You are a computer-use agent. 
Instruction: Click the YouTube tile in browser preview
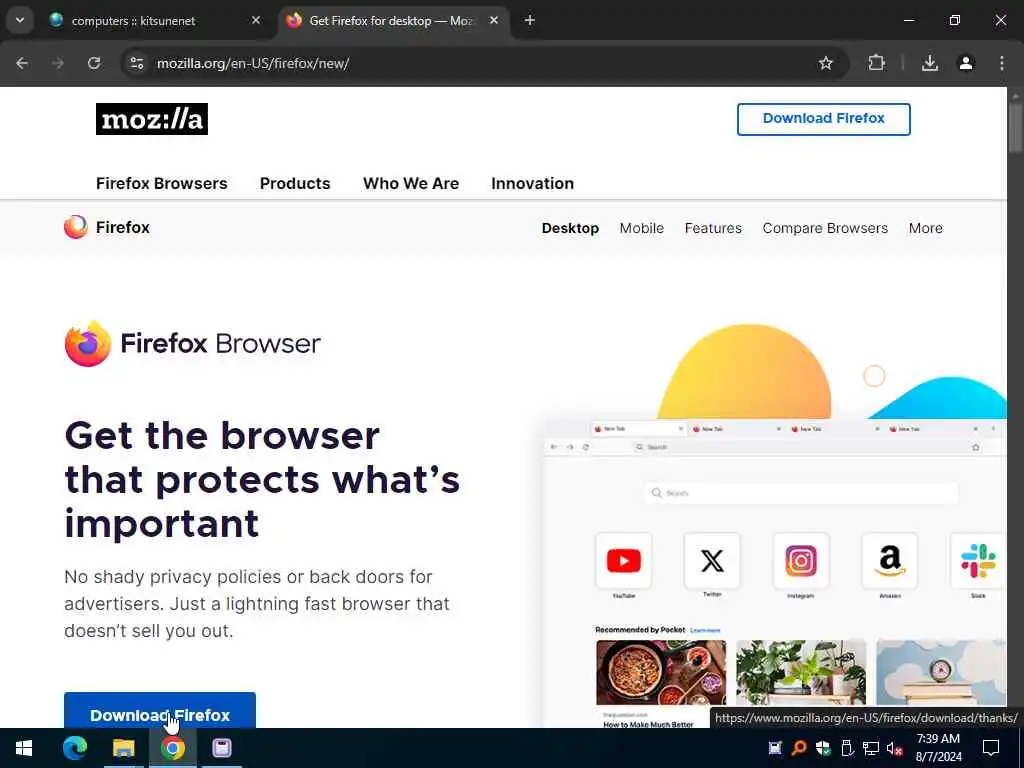(624, 560)
